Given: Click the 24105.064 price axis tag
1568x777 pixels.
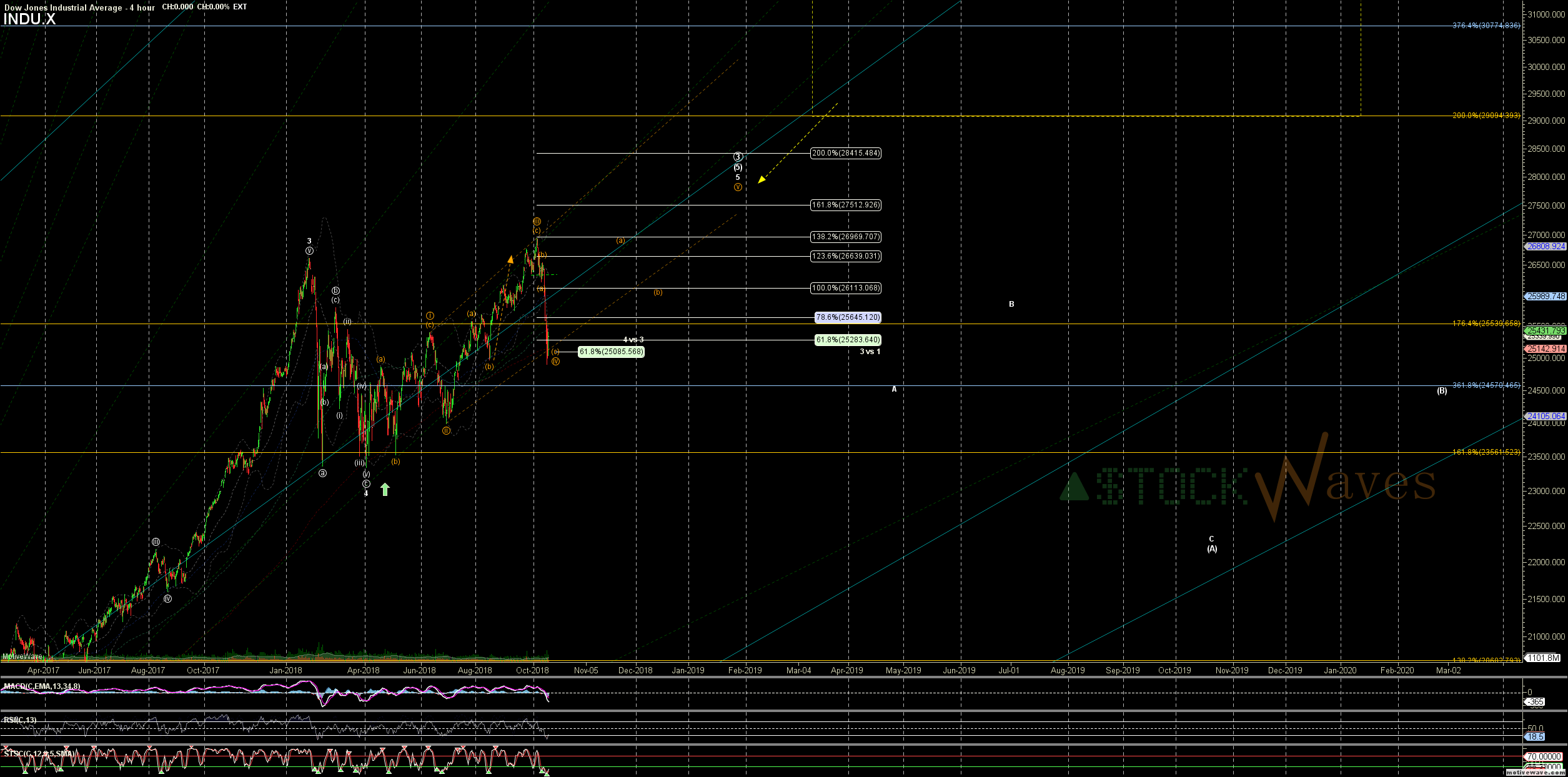Looking at the screenshot, I should [x=1546, y=417].
